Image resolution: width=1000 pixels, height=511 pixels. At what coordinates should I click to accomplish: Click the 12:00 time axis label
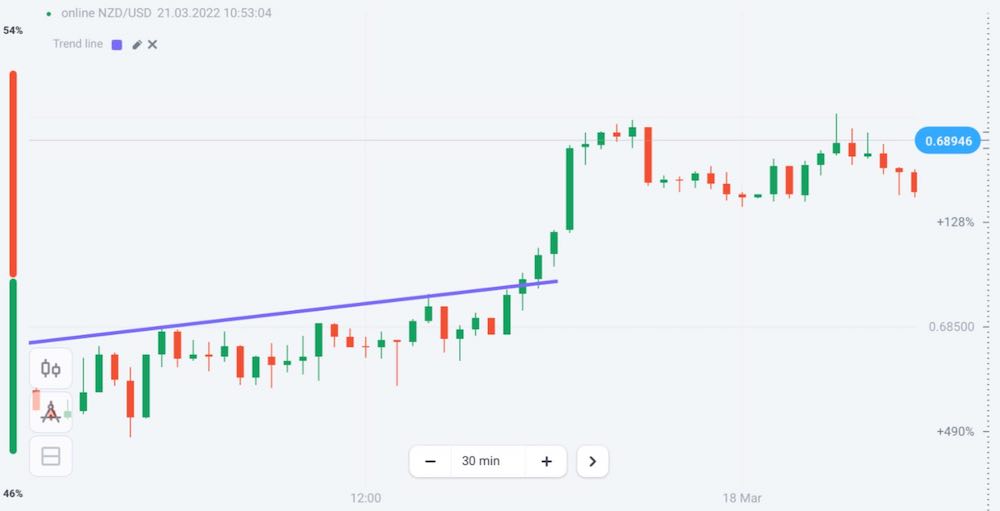367,496
